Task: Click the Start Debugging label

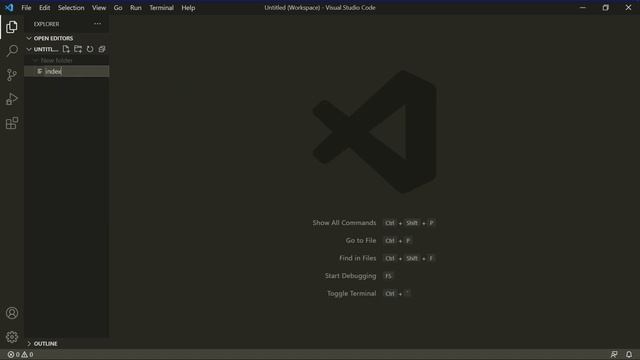Action: click(x=351, y=276)
